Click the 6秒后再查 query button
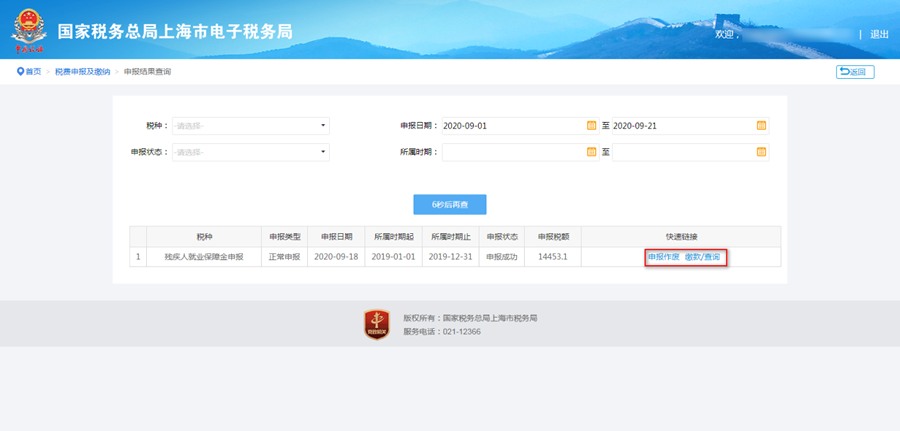 449,204
